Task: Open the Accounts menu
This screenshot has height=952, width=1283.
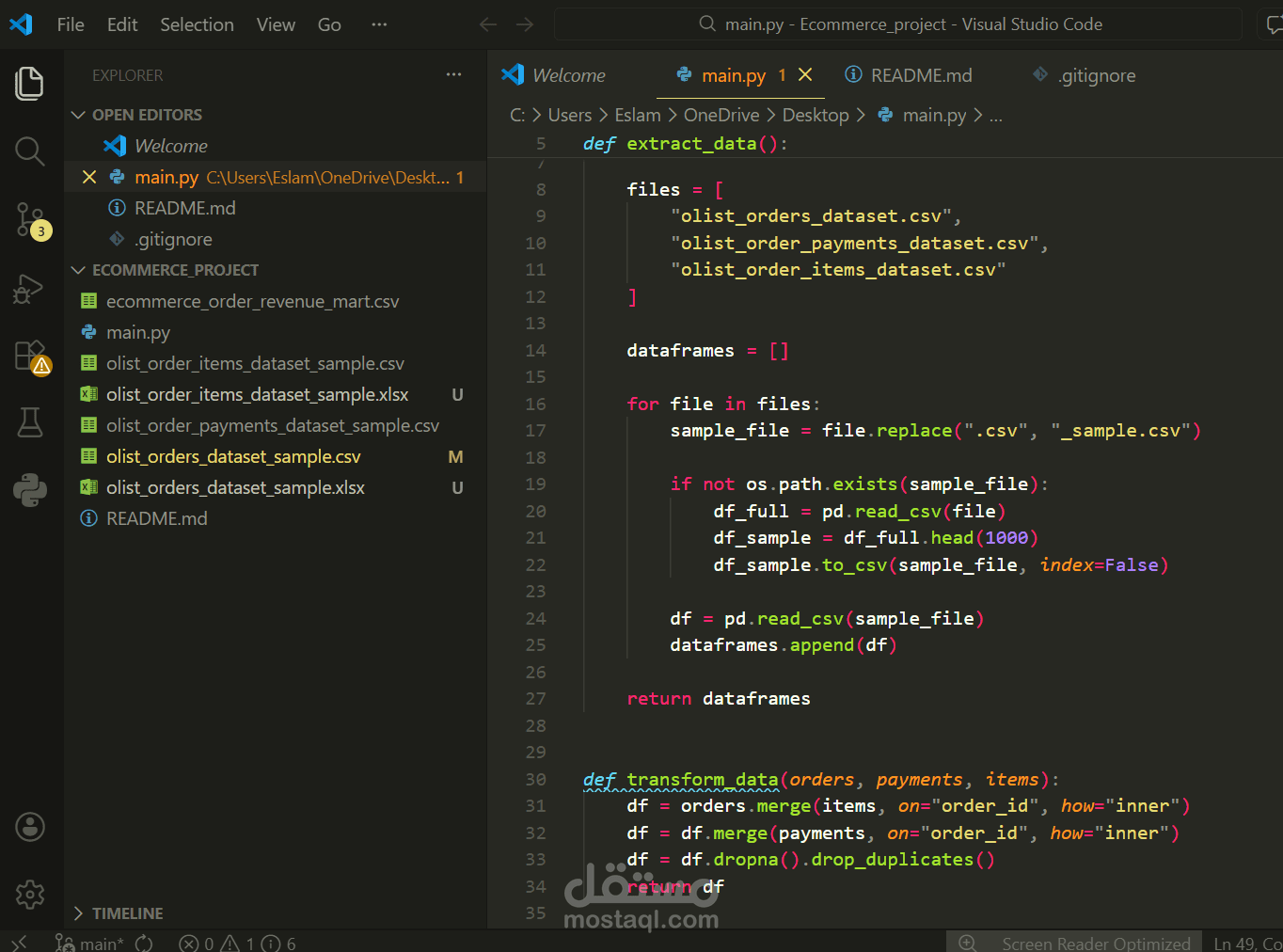Action: click(x=30, y=827)
